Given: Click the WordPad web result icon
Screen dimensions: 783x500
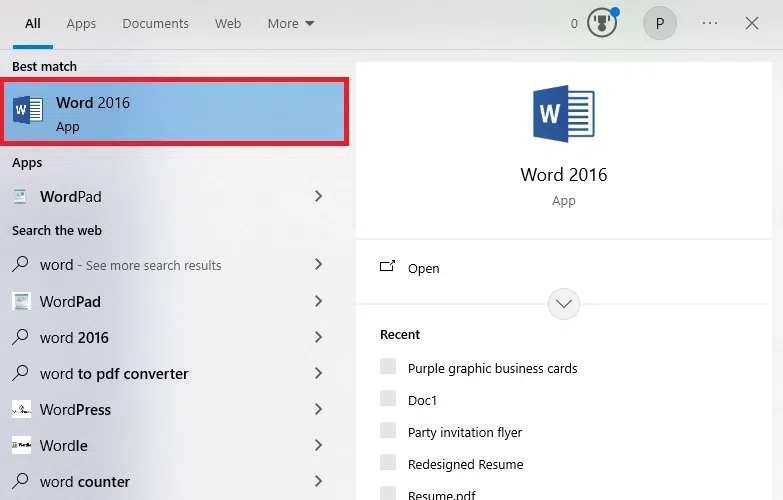Looking at the screenshot, I should (x=21, y=301).
